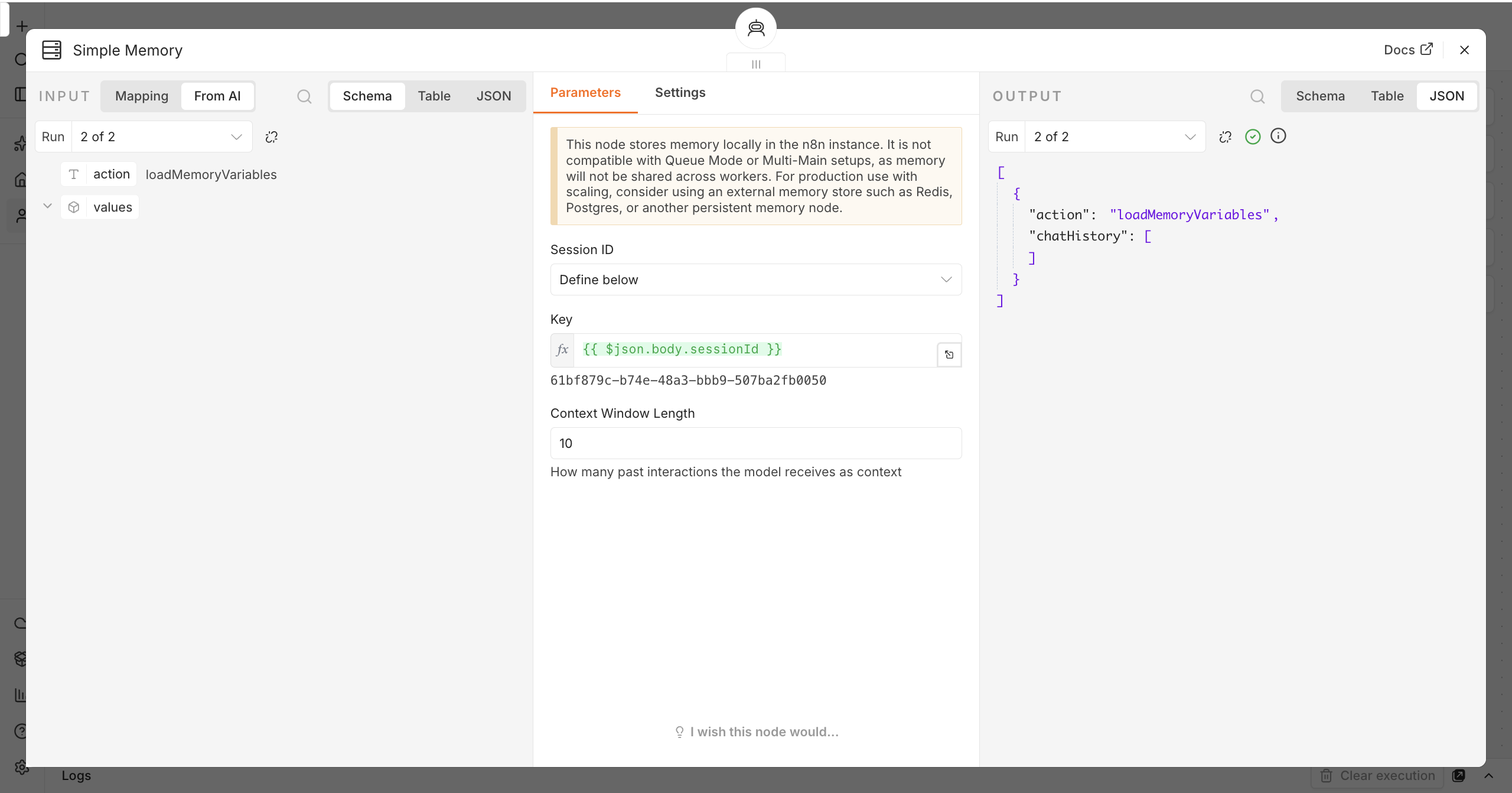Click the insights chart icon in sidebar
Image resolution: width=1512 pixels, height=793 pixels.
[x=21, y=695]
